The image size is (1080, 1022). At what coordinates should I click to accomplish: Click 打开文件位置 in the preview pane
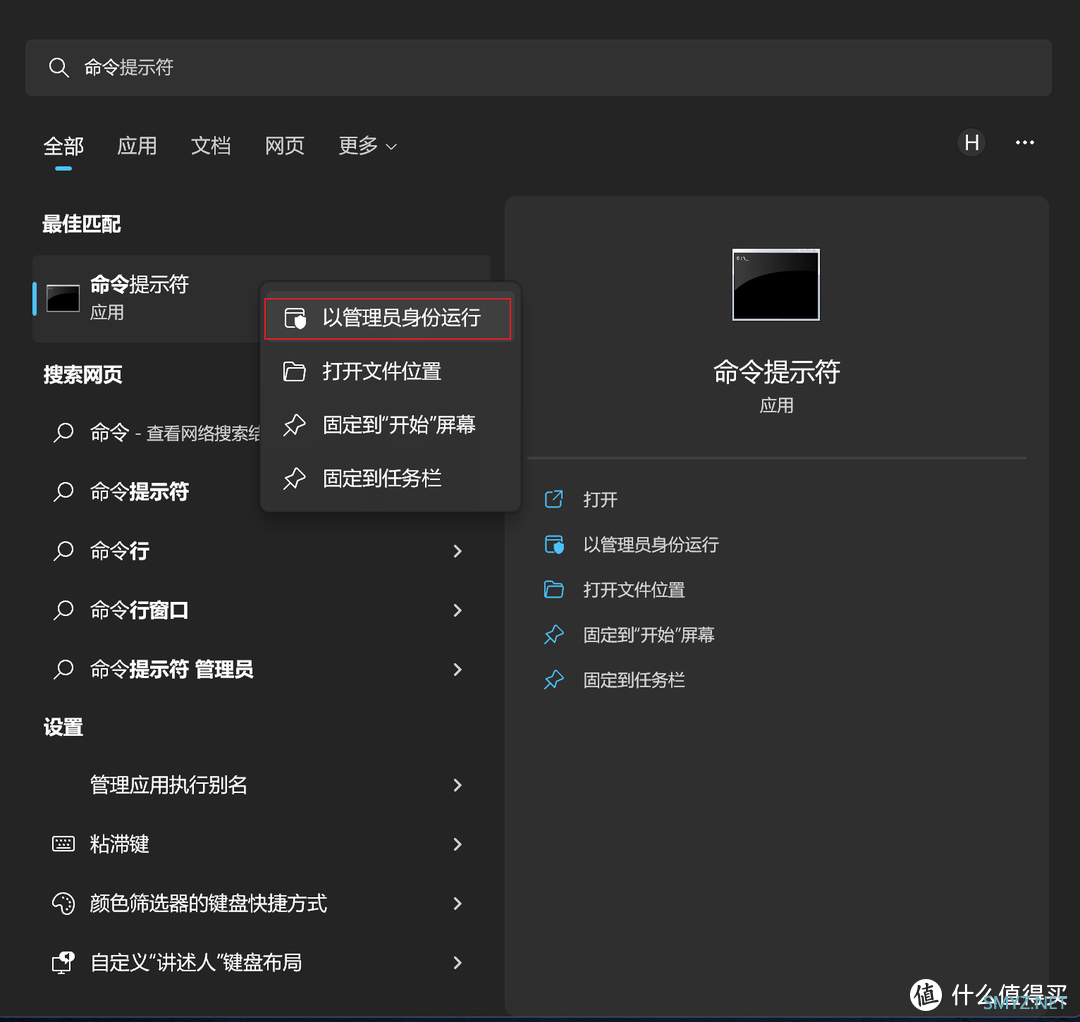[634, 590]
